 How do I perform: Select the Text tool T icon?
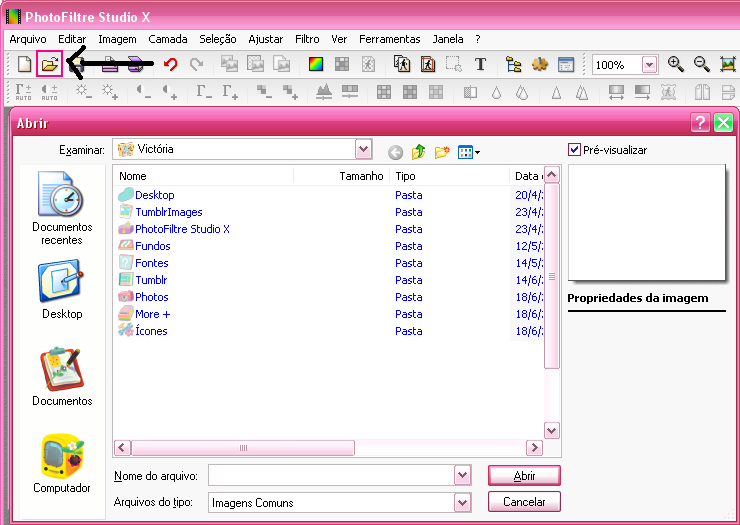coord(480,64)
